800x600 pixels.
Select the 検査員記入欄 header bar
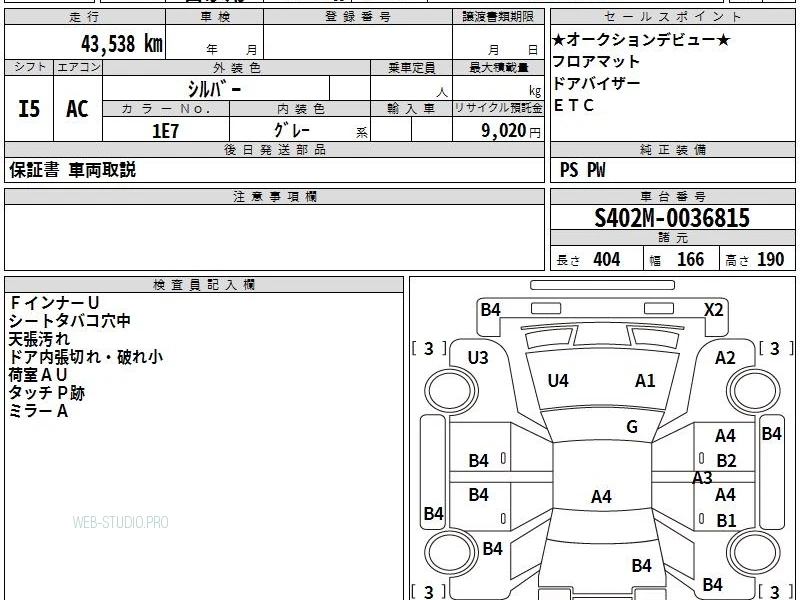(204, 285)
